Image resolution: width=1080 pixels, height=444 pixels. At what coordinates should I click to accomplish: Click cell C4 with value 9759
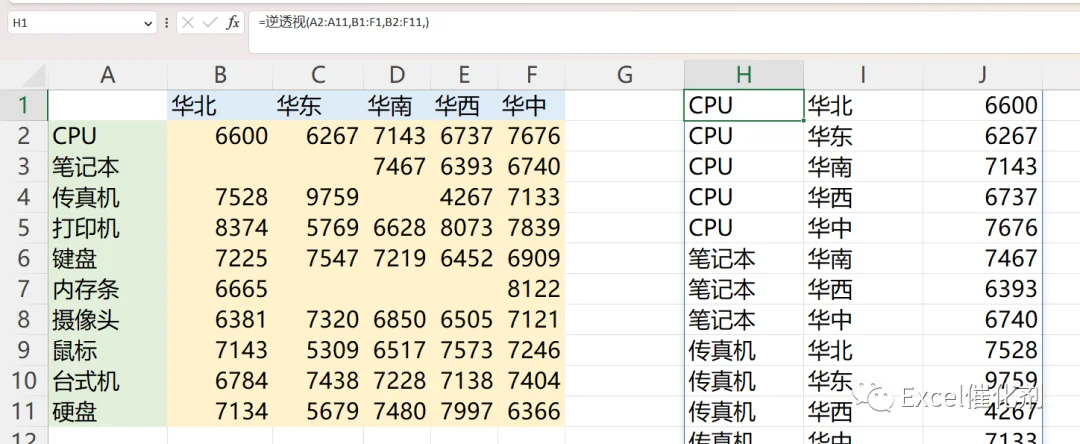point(318,198)
